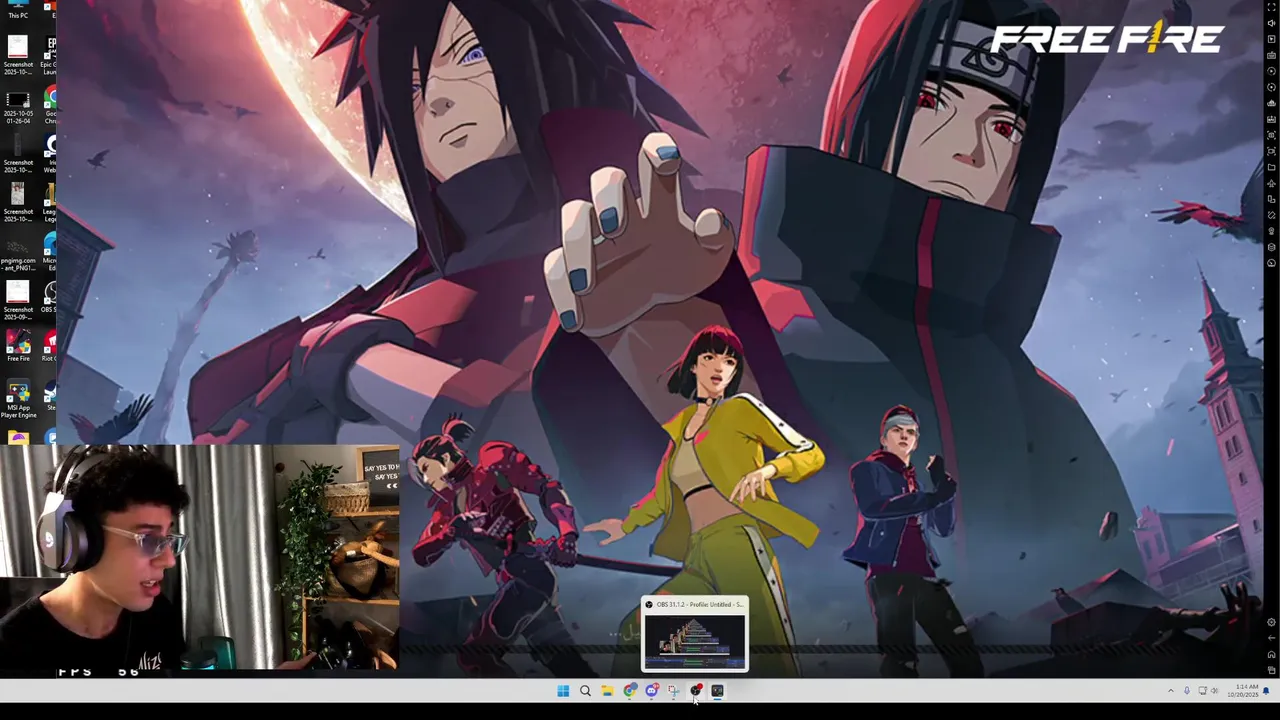Select the Microsoft Edge desktop shortcut
Screen dimensions: 1280x720
click(50, 250)
